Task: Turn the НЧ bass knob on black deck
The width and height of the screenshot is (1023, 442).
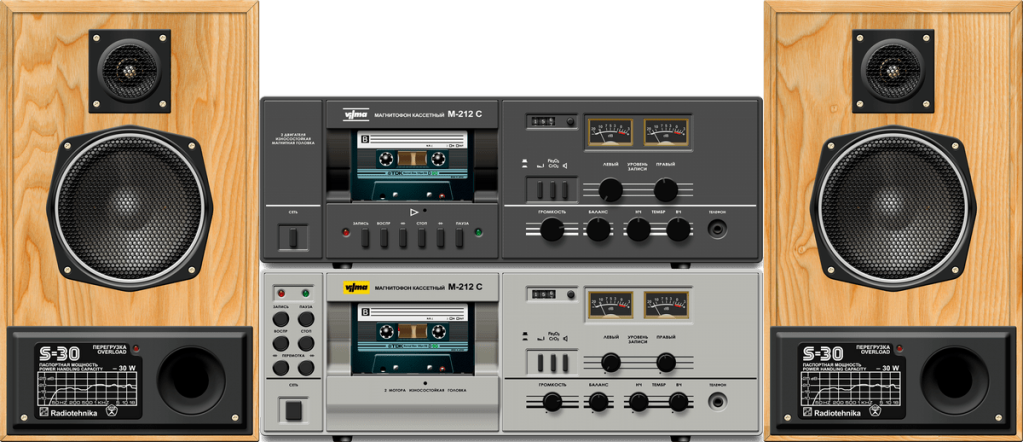Action: point(639,230)
